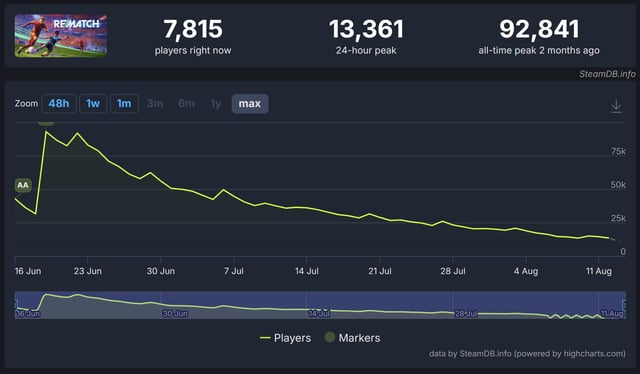The image size is (640, 374).
Task: Click the 4 Aug axis label
Action: 526,271
